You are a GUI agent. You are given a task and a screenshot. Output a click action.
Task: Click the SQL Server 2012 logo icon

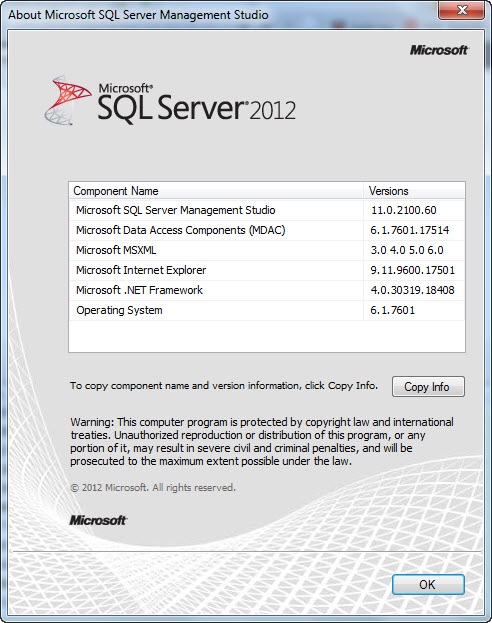pyautogui.click(x=68, y=101)
